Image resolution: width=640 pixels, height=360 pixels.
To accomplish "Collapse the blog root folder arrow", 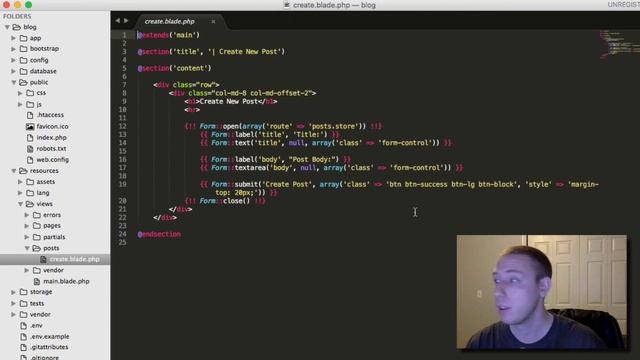I will (x=7, y=27).
